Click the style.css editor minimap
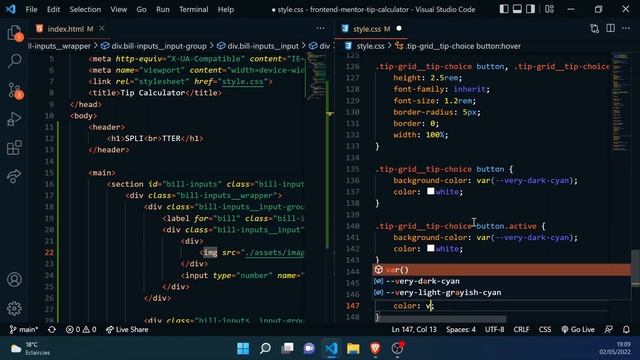Screen dimensions: 640x360 tap(622, 102)
